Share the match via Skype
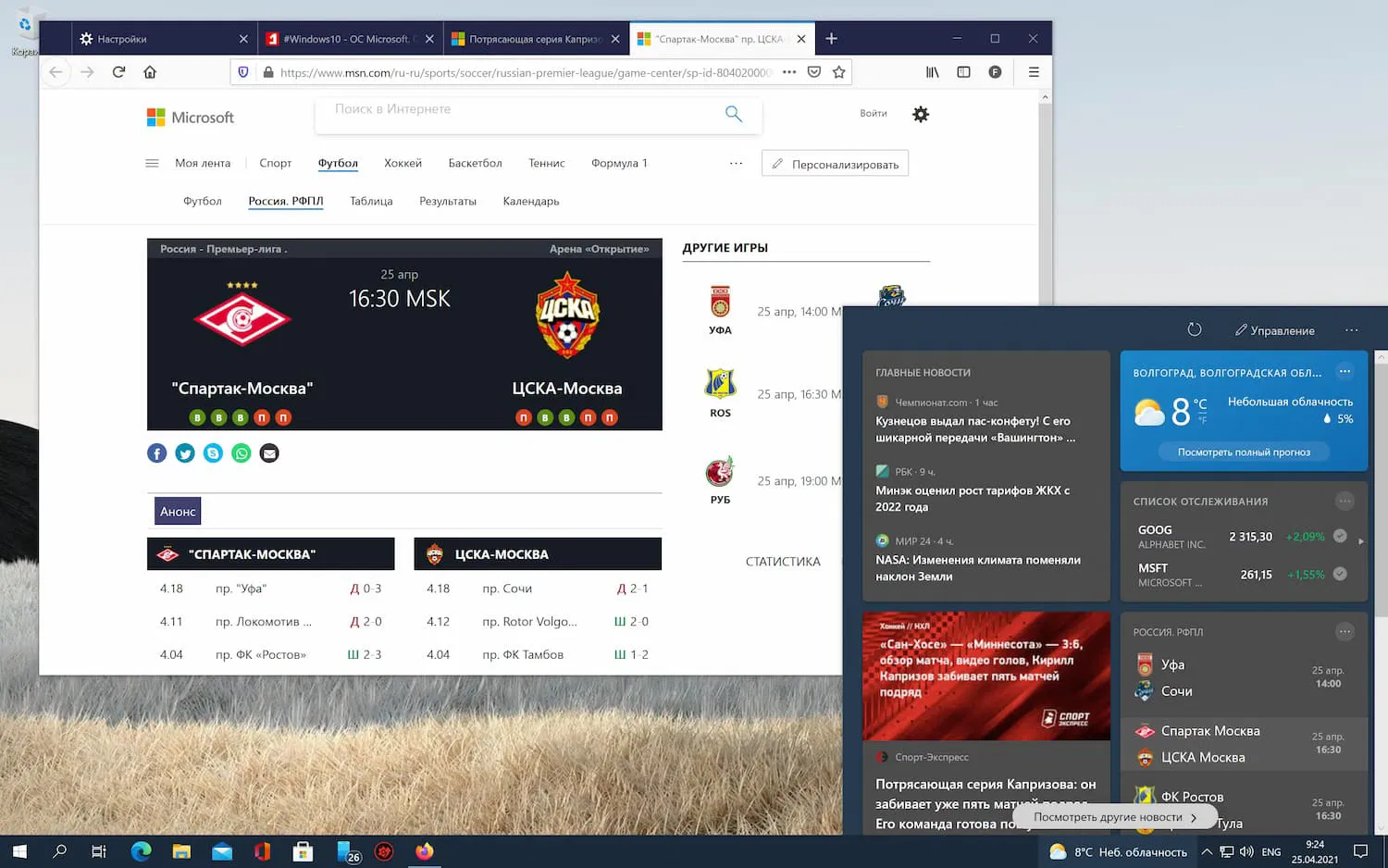Image resolution: width=1388 pixels, height=868 pixels. pyautogui.click(x=213, y=453)
